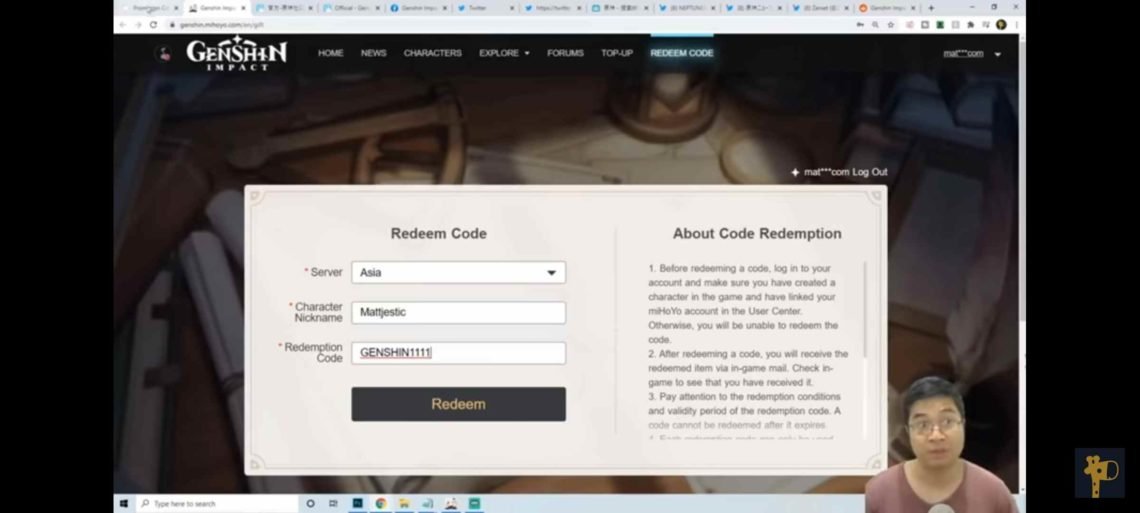Click the password key icon in address bar
This screenshot has width=1140, height=513.
(860, 25)
